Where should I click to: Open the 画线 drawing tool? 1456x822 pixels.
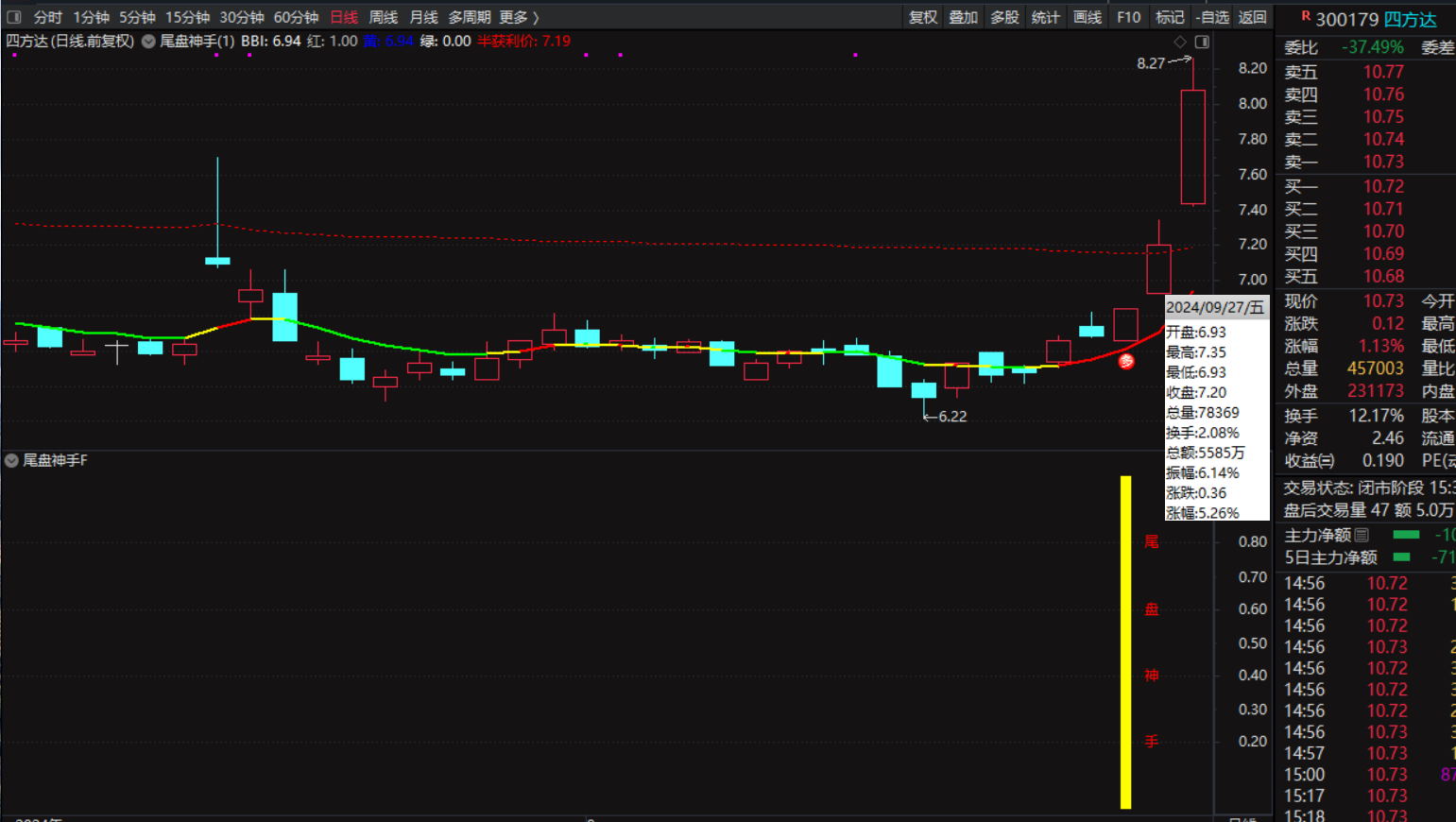click(x=1087, y=17)
